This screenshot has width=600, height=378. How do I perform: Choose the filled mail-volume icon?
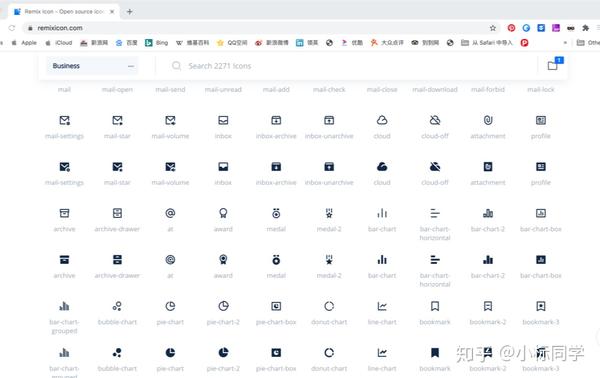pos(170,167)
